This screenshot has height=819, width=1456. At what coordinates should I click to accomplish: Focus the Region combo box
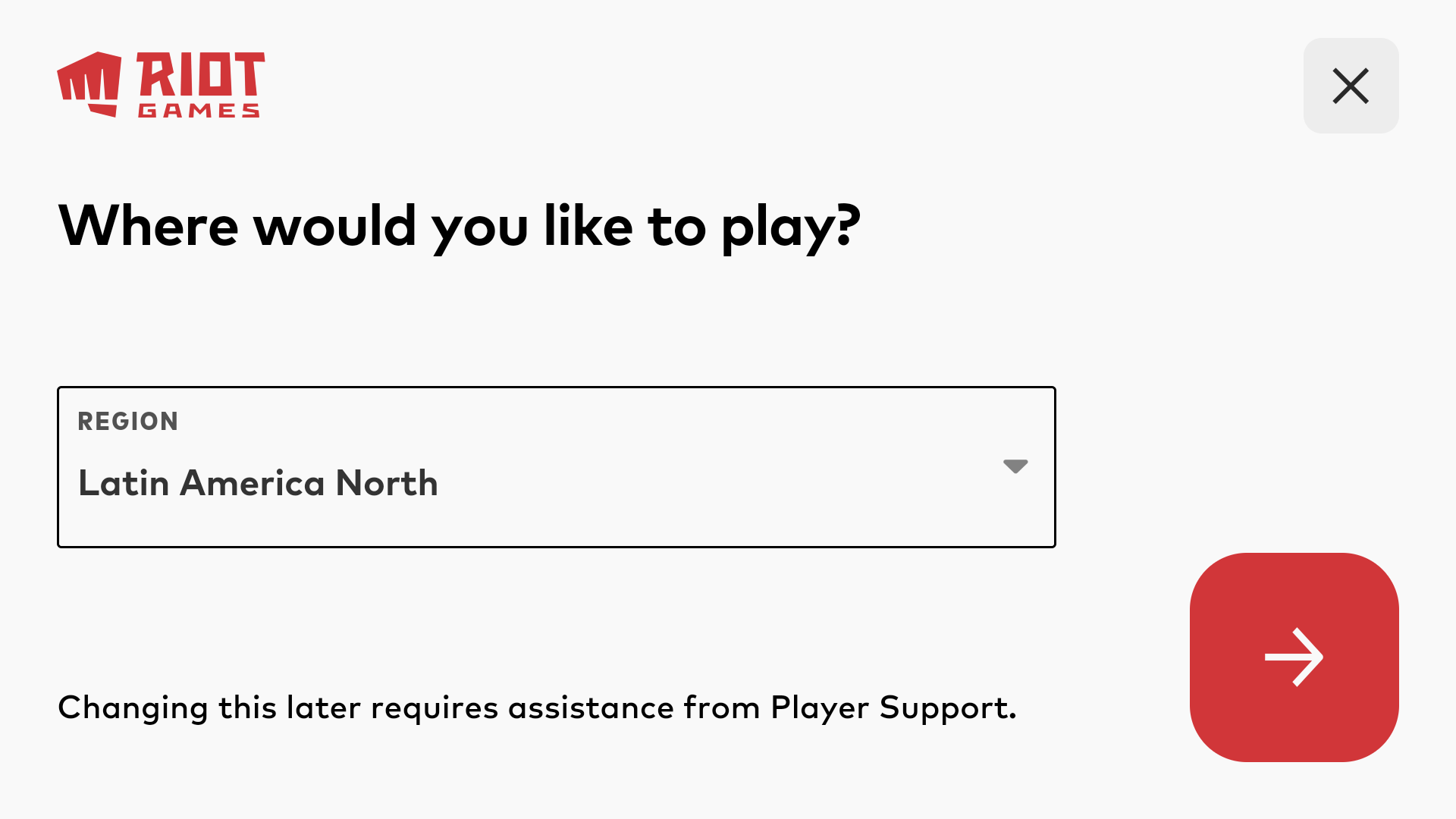click(x=556, y=467)
